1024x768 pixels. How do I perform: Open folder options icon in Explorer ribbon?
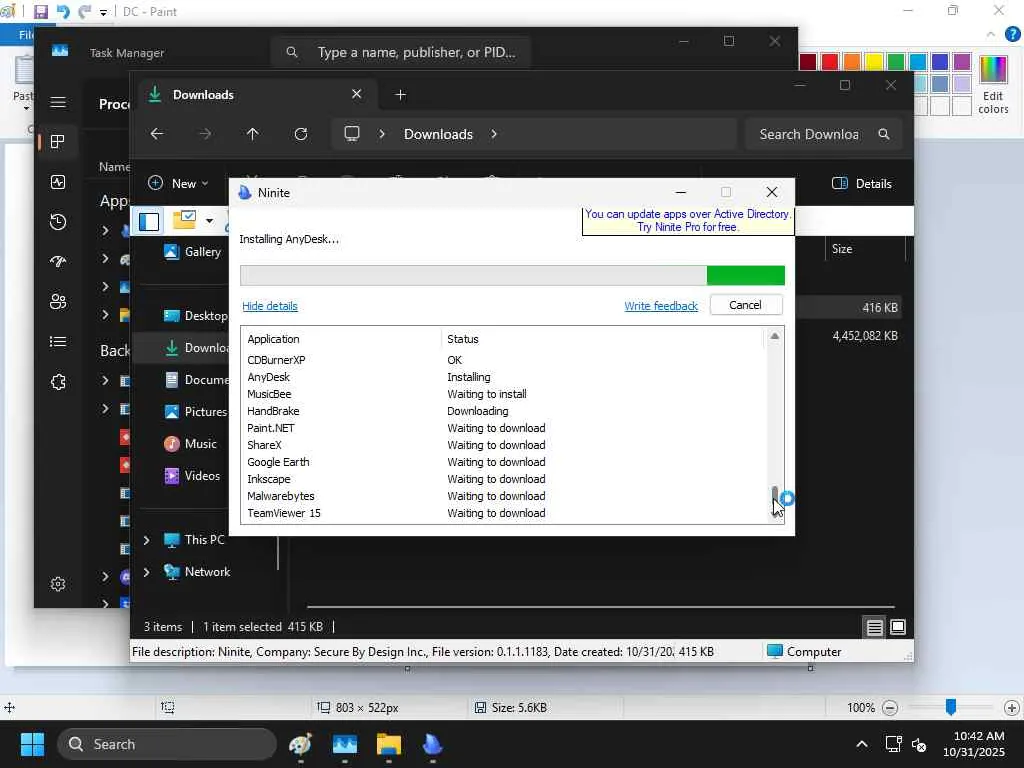click(x=185, y=220)
